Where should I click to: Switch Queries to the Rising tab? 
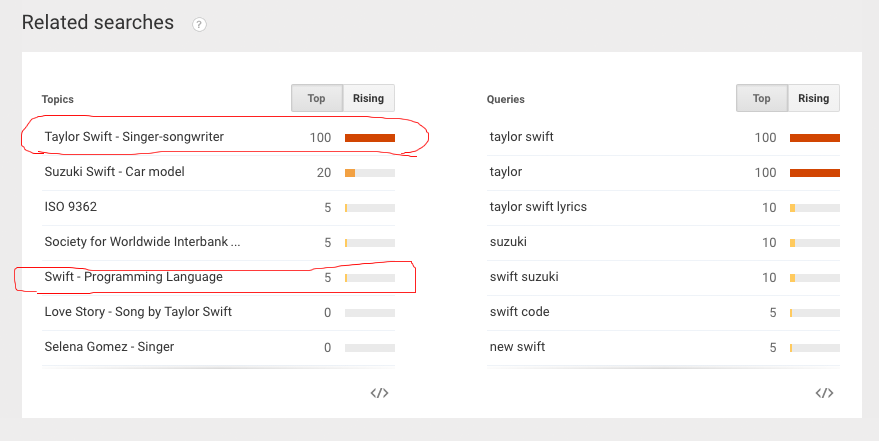point(813,98)
